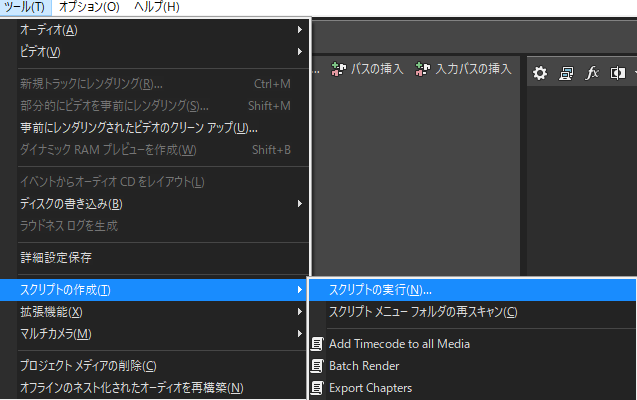Choose スクリプト メニュー フォルダの再スキャン(C)

point(472,312)
